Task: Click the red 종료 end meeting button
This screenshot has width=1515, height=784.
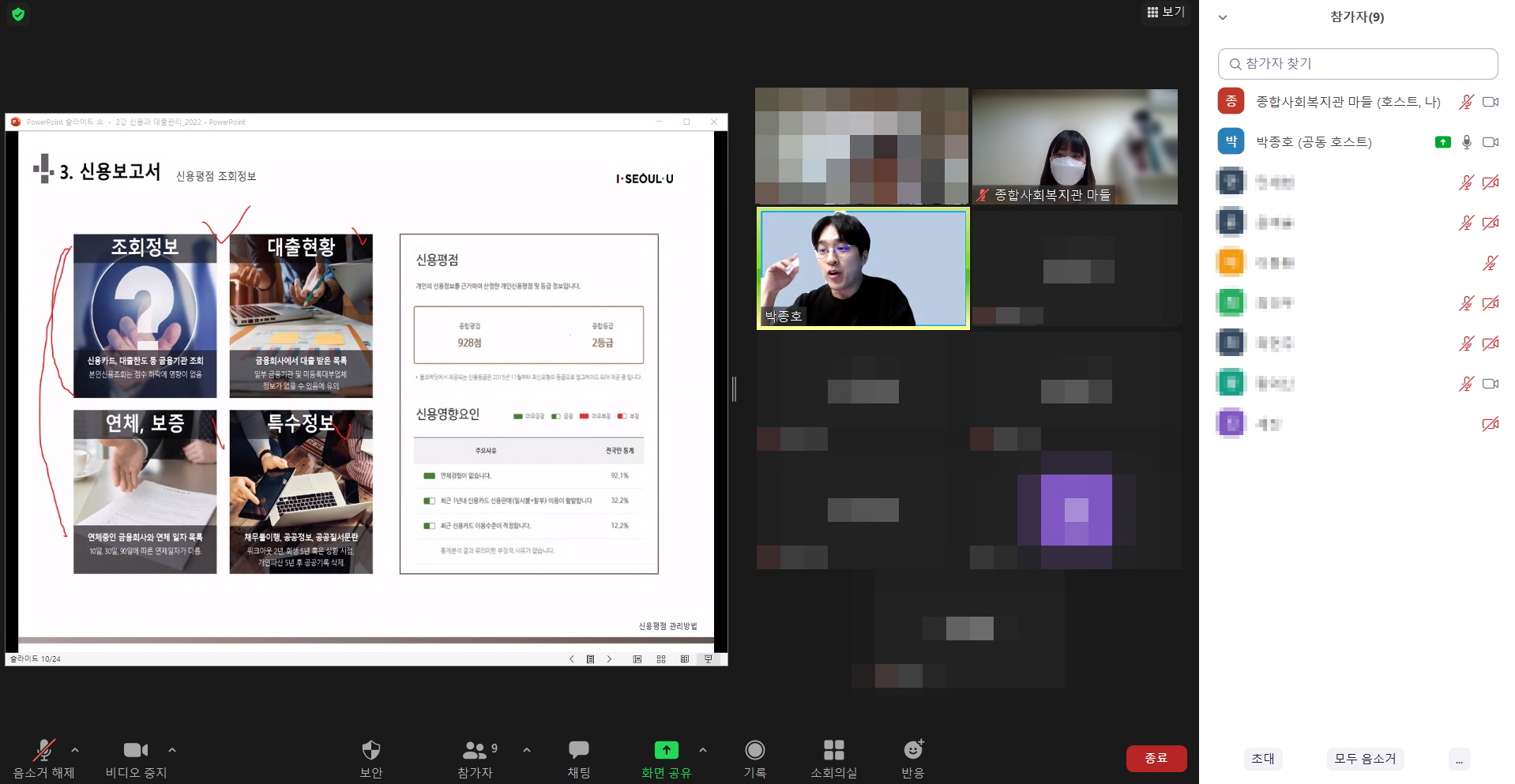Action: click(1156, 758)
